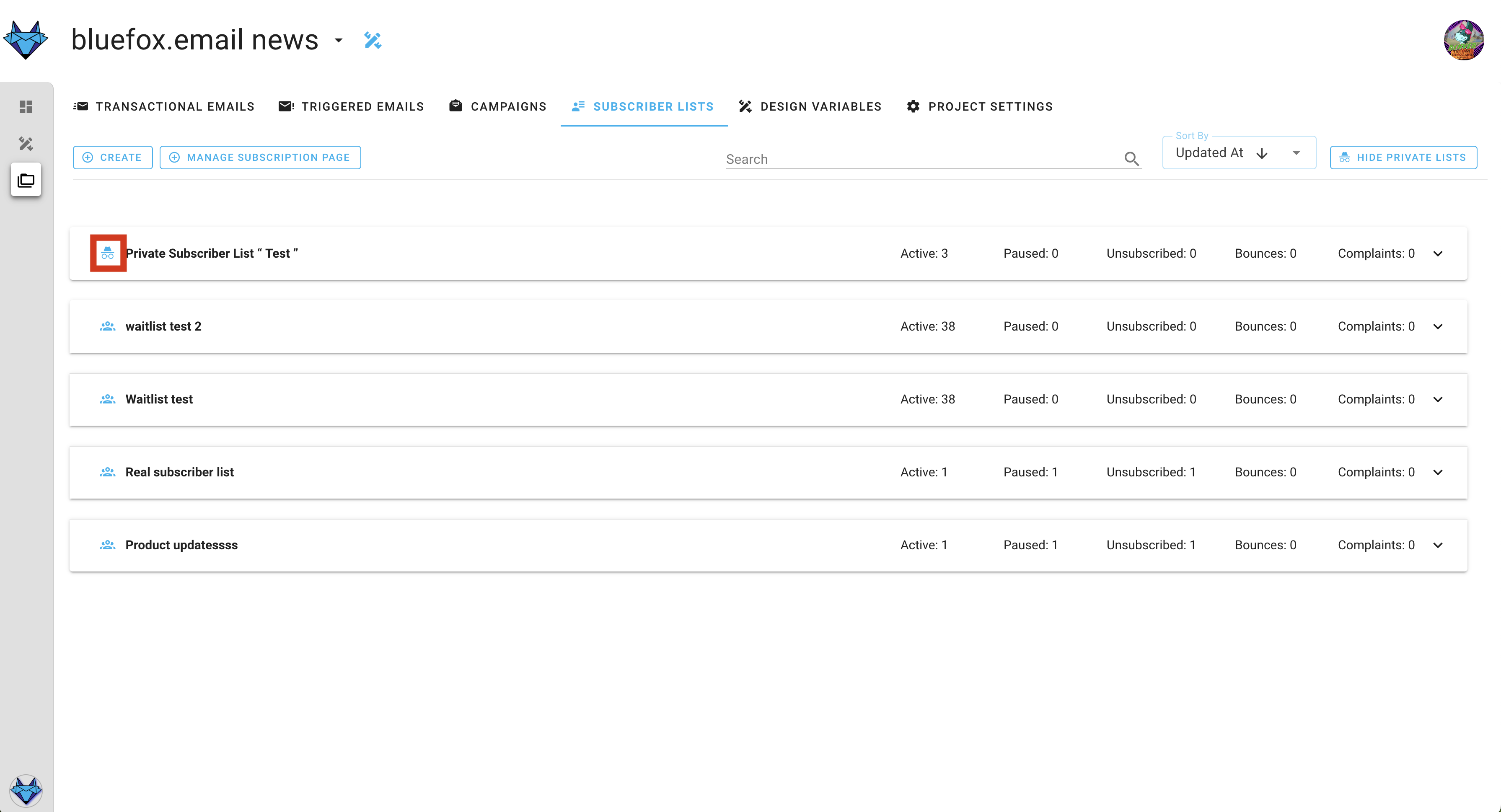Select the Subscriber Lists tab
The height and width of the screenshot is (812, 1501).
coord(643,106)
